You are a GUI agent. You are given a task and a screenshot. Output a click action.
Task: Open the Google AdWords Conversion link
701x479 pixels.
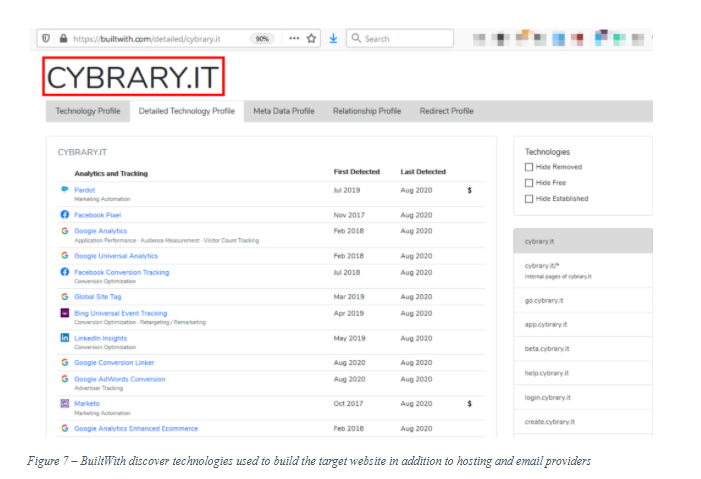click(x=120, y=379)
